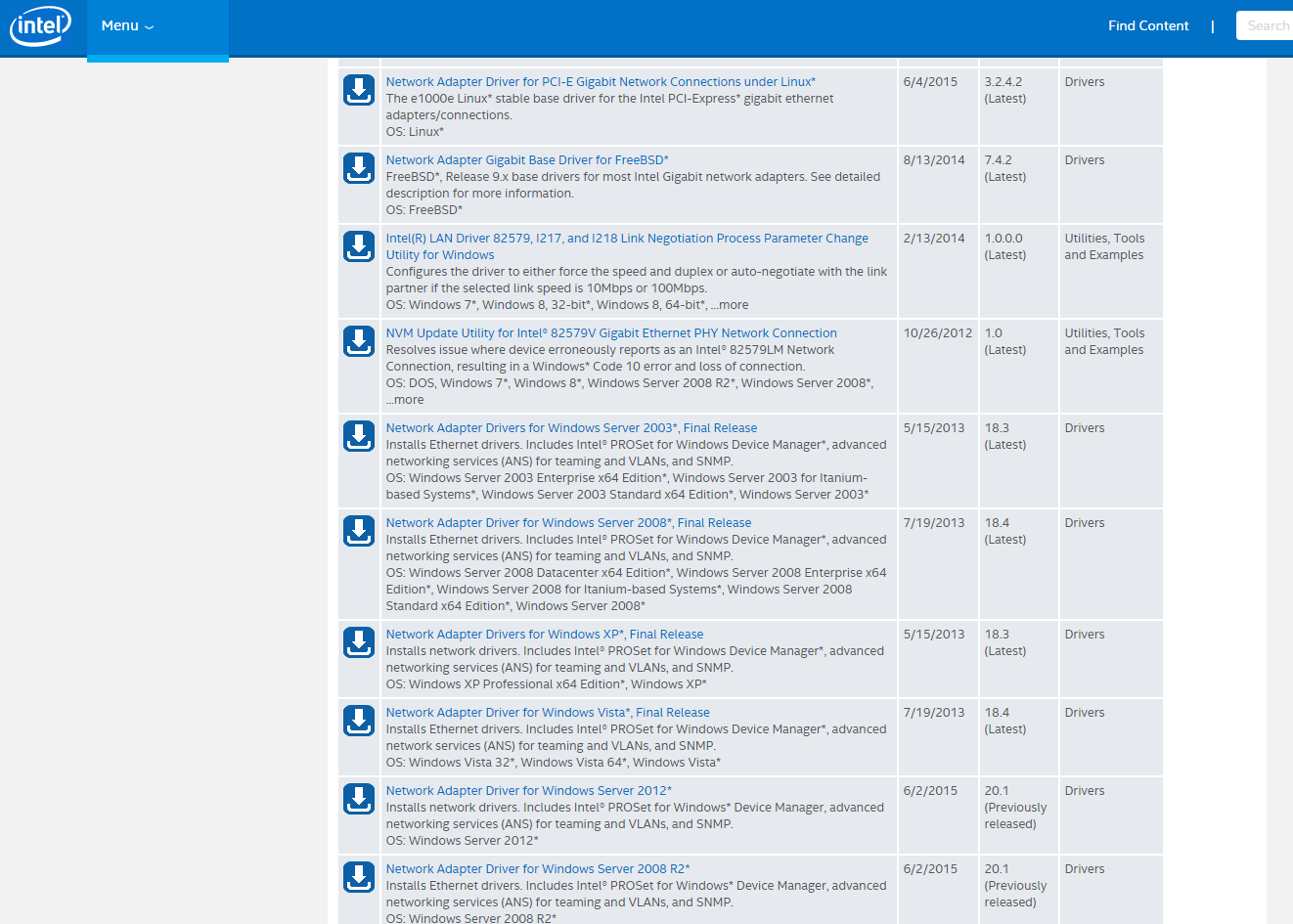The height and width of the screenshot is (924, 1293).
Task: Click 'Utilities, Tools and Examples' in NVM Update row
Action: coord(1104,341)
